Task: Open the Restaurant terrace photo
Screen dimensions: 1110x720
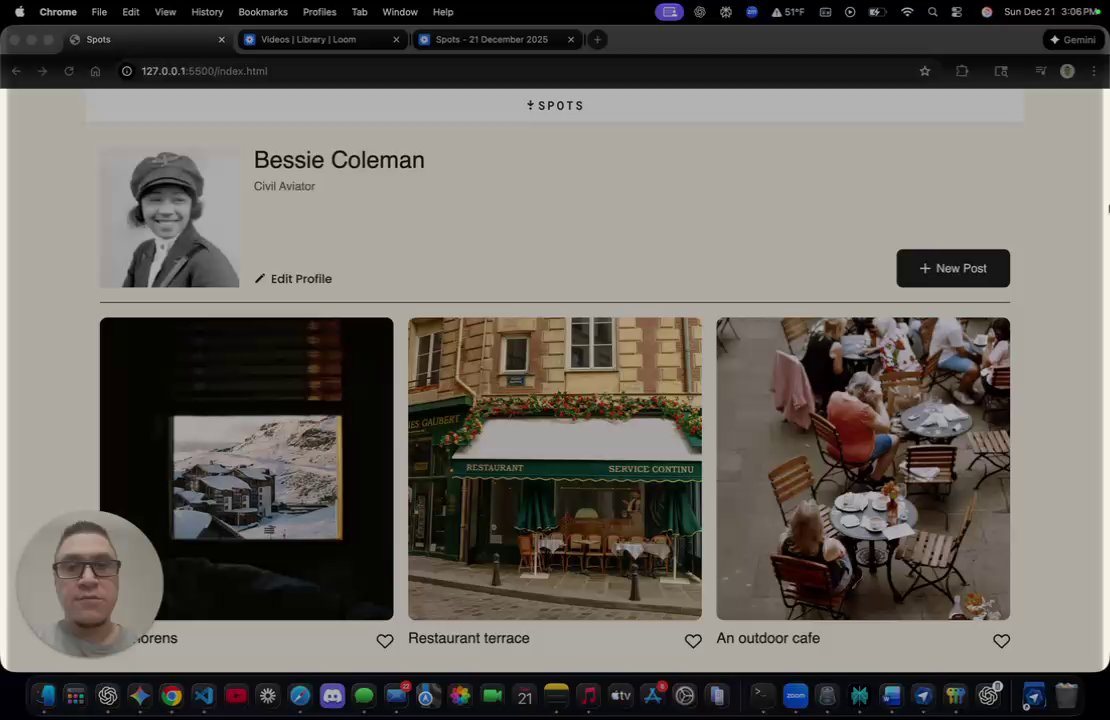Action: (x=554, y=468)
